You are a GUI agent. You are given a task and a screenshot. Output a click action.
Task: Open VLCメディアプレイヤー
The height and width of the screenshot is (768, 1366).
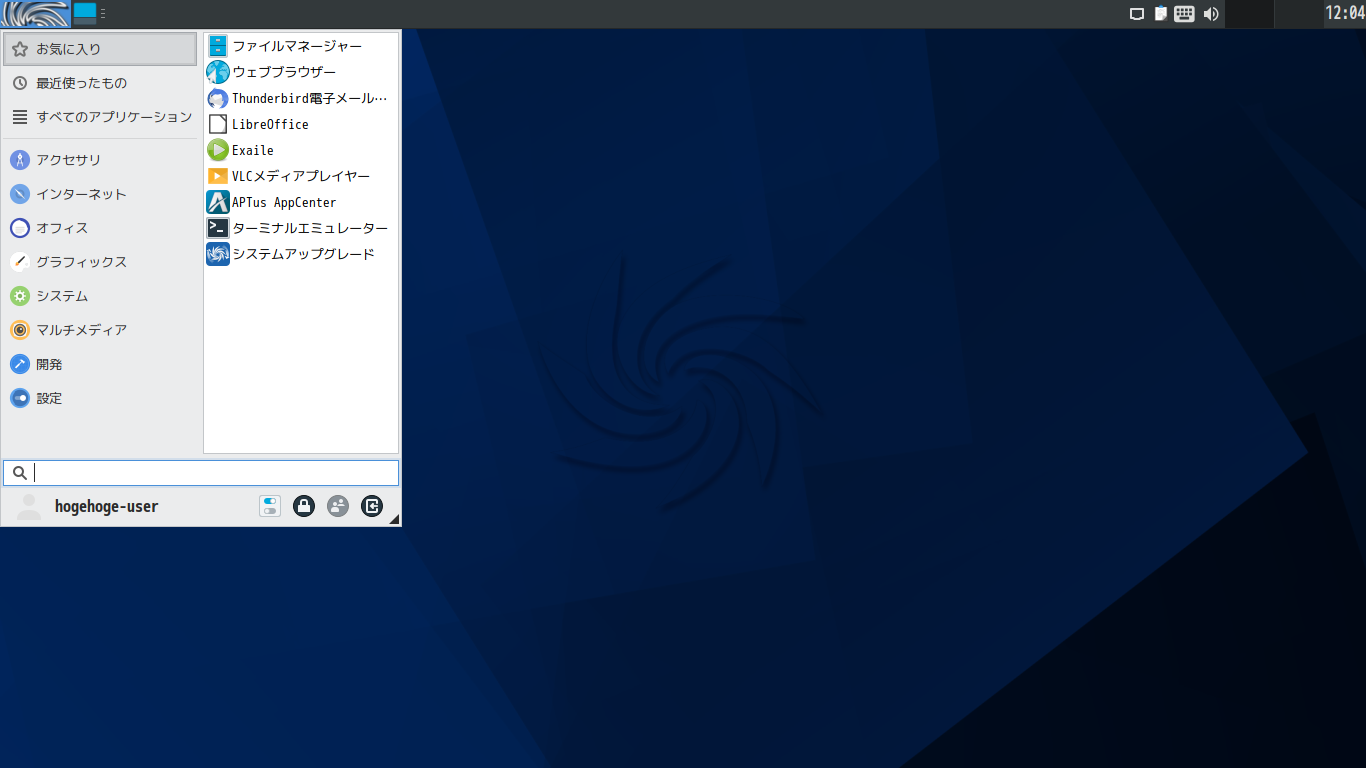[301, 176]
